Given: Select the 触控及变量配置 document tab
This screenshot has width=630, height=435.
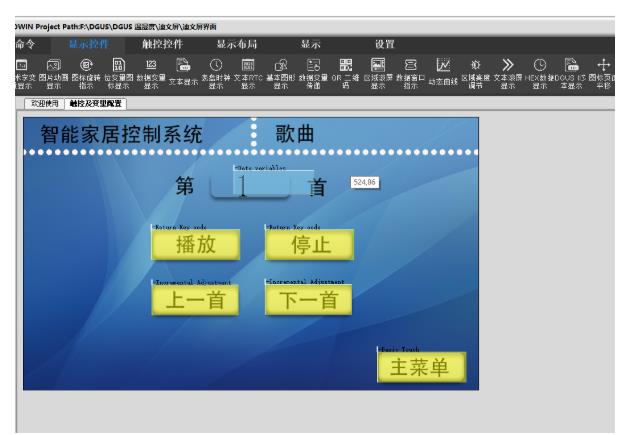Looking at the screenshot, I should [96, 104].
